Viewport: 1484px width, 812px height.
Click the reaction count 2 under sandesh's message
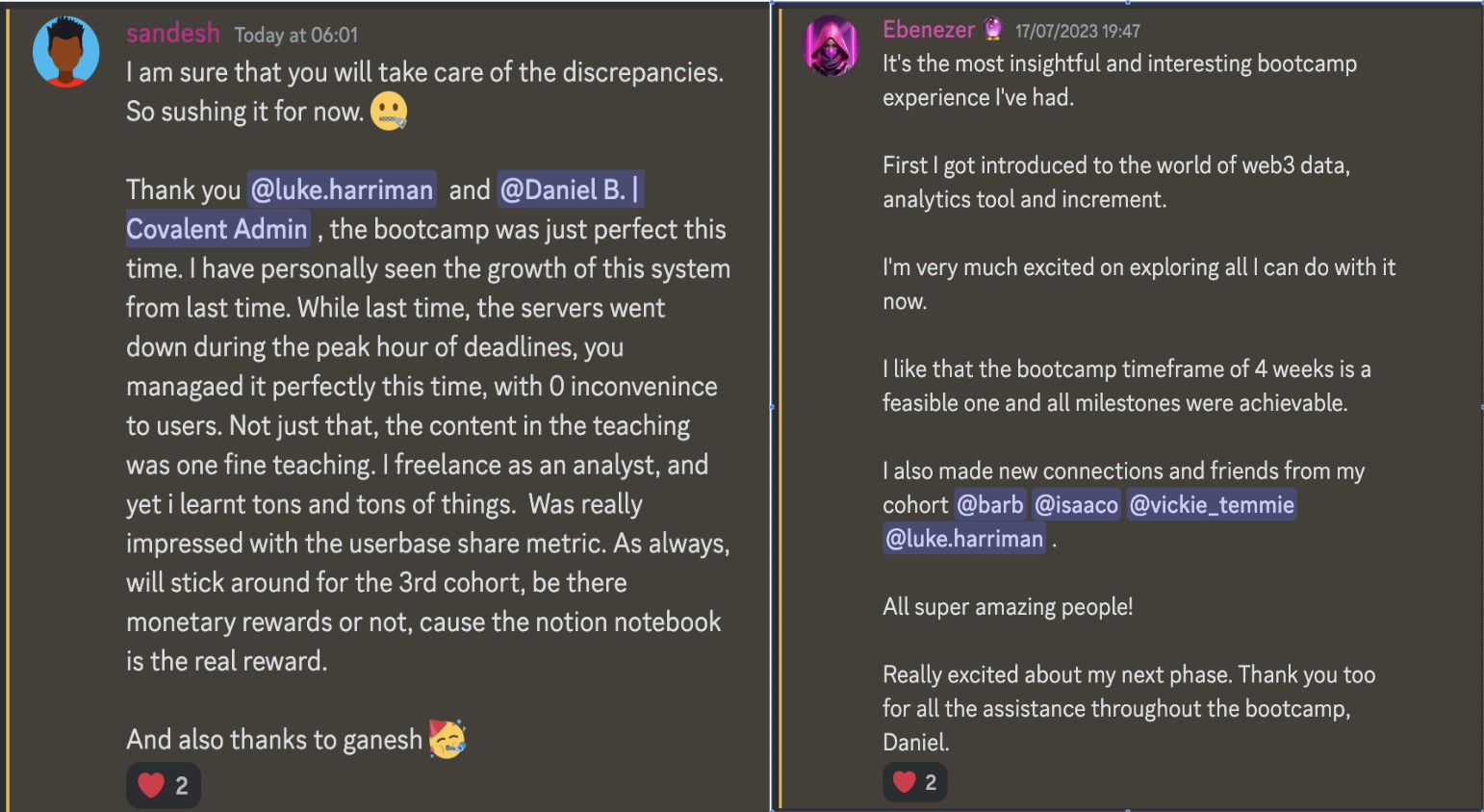(182, 786)
